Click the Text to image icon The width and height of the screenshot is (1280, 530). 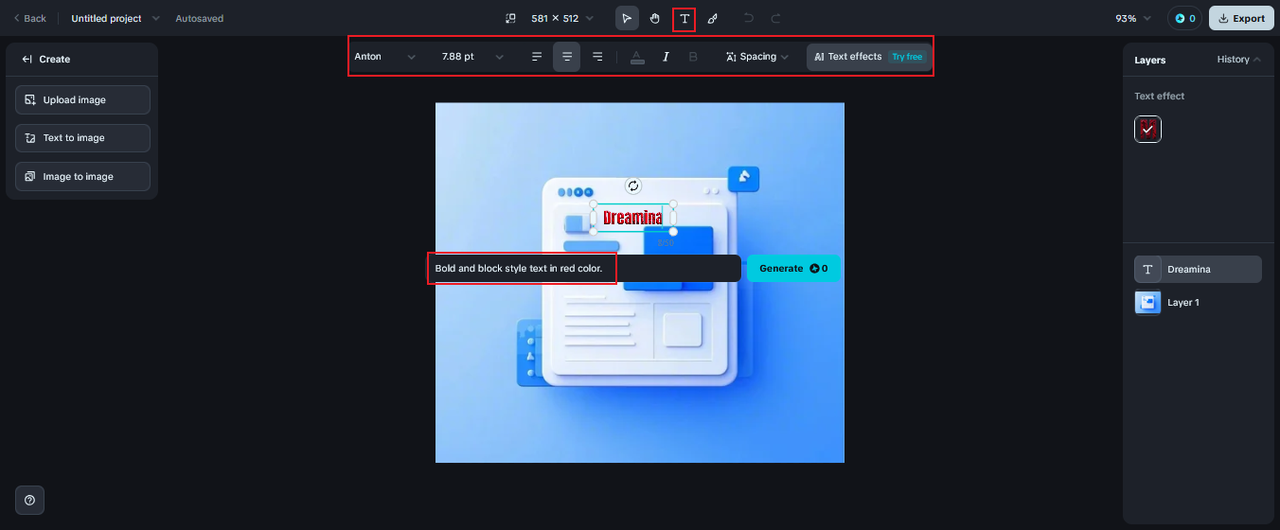point(31,138)
